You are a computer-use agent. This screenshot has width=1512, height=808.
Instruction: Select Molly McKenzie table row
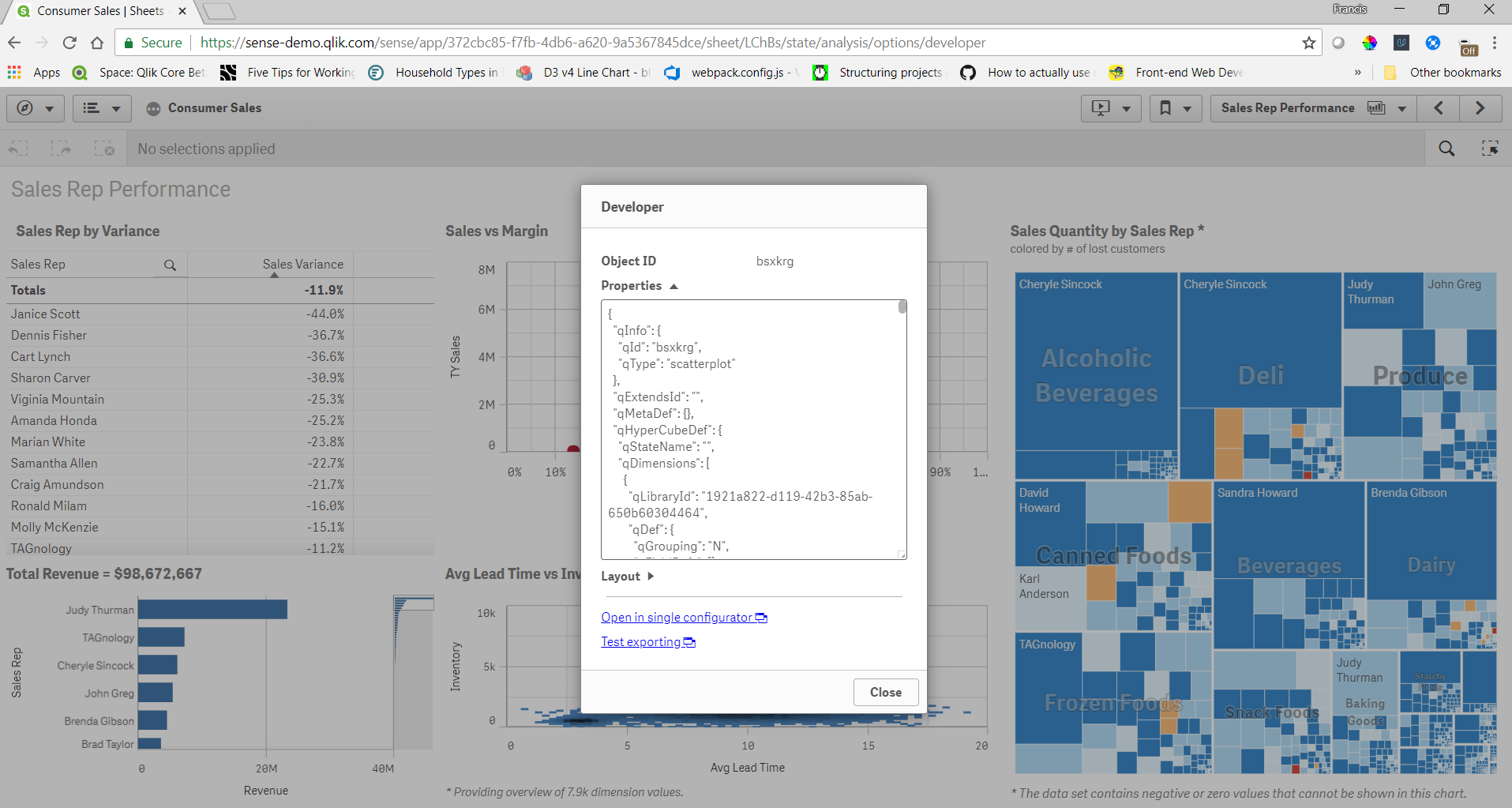coord(219,528)
